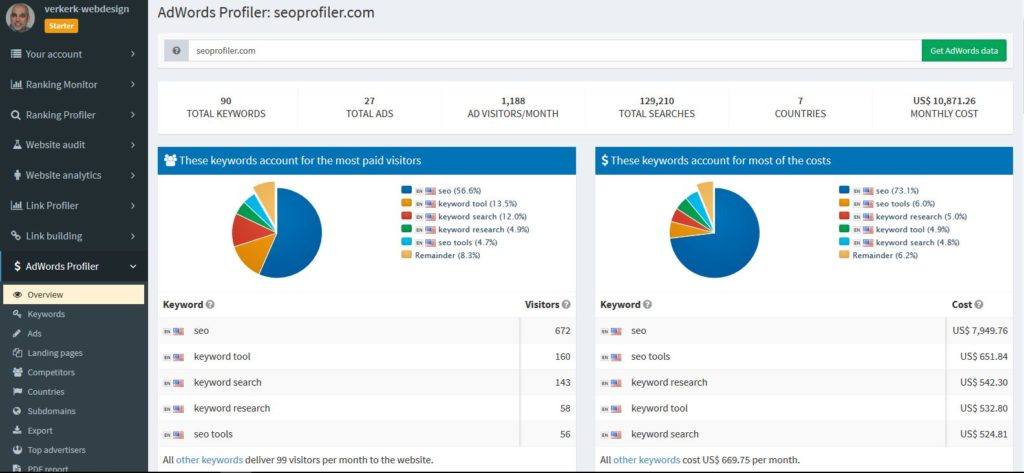
Task: Click blue seo (56.6%) legend swatch
Action: [406, 190]
